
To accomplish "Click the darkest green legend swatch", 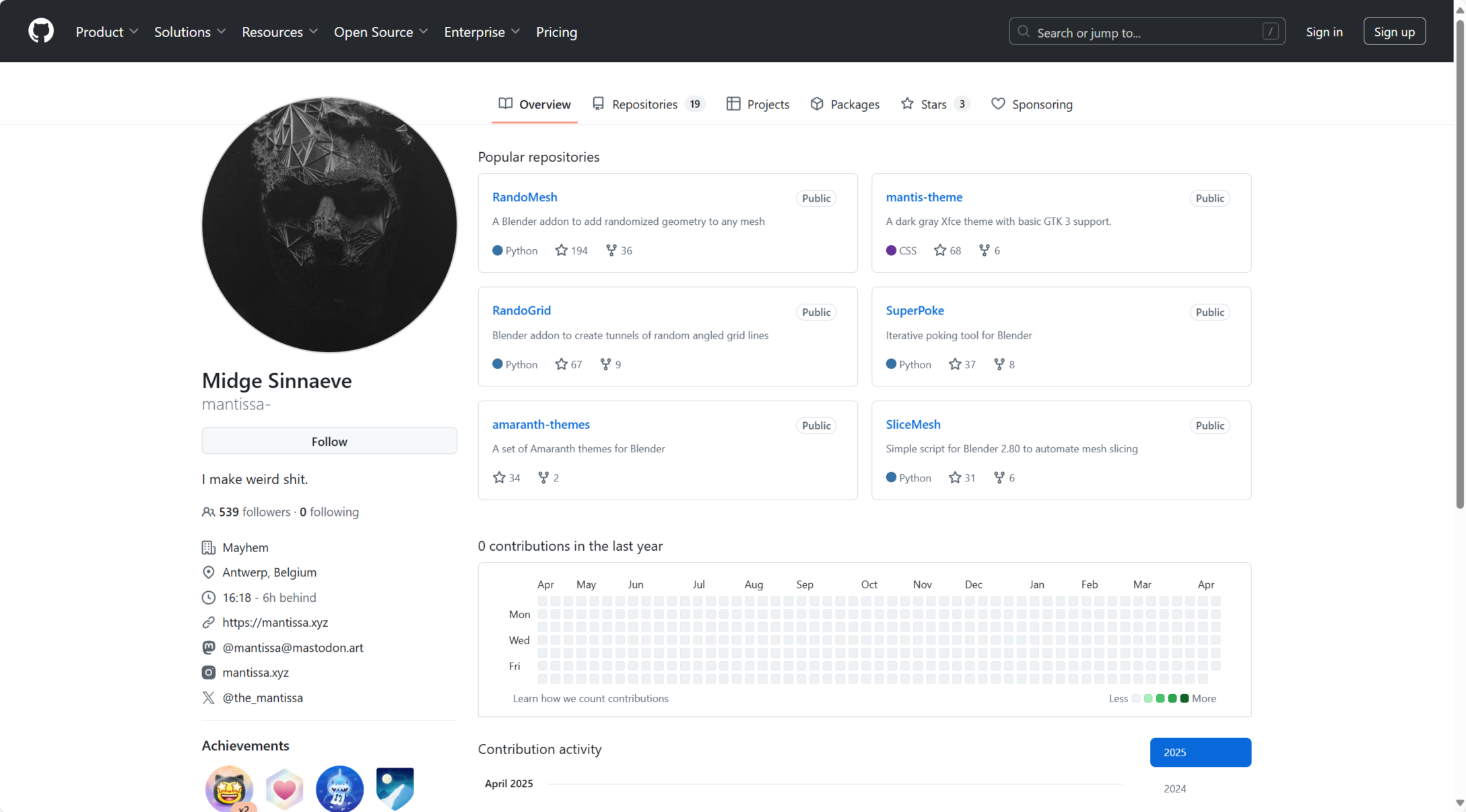I will (x=1185, y=698).
